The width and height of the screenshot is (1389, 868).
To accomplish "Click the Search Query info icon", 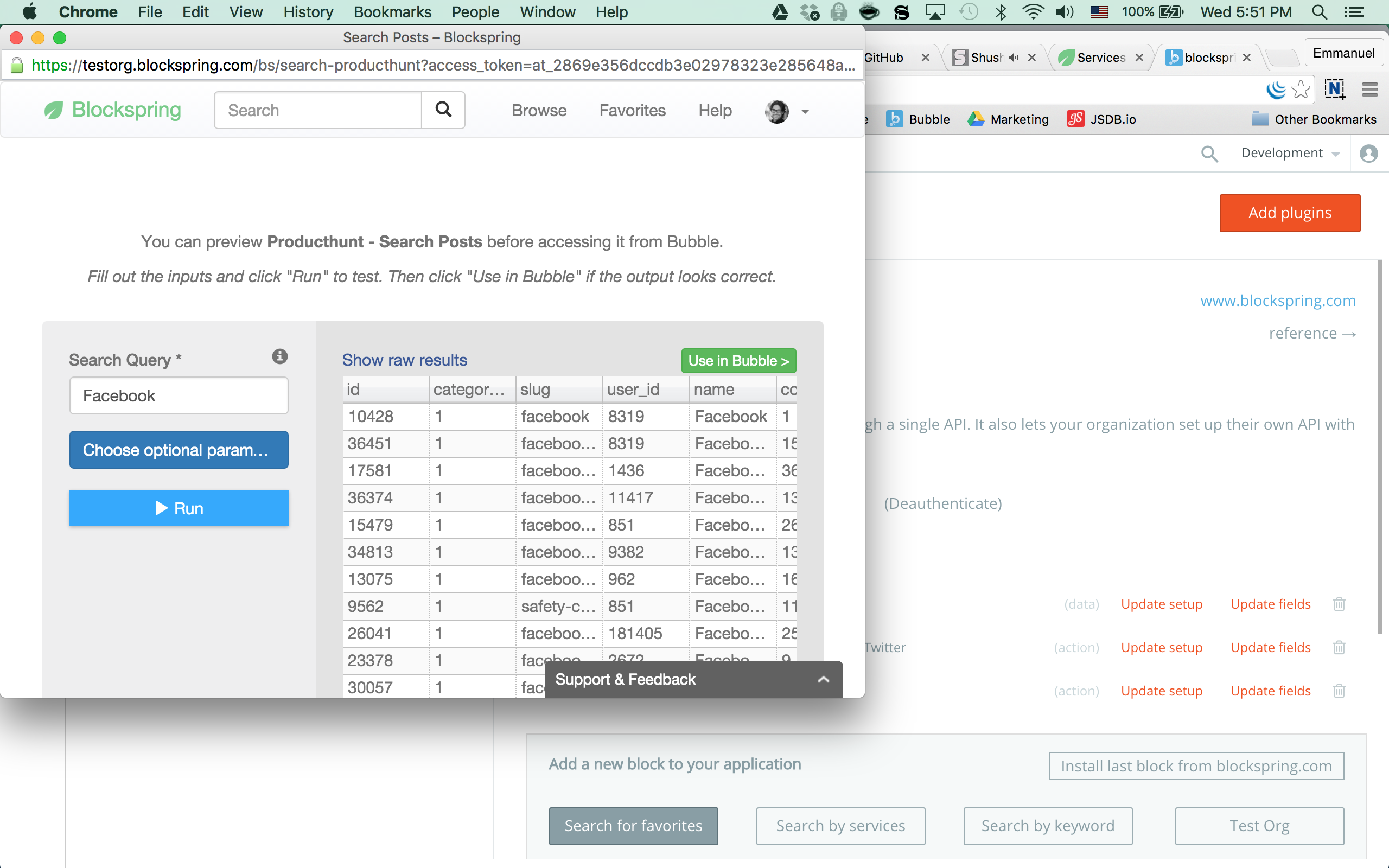I will click(279, 356).
